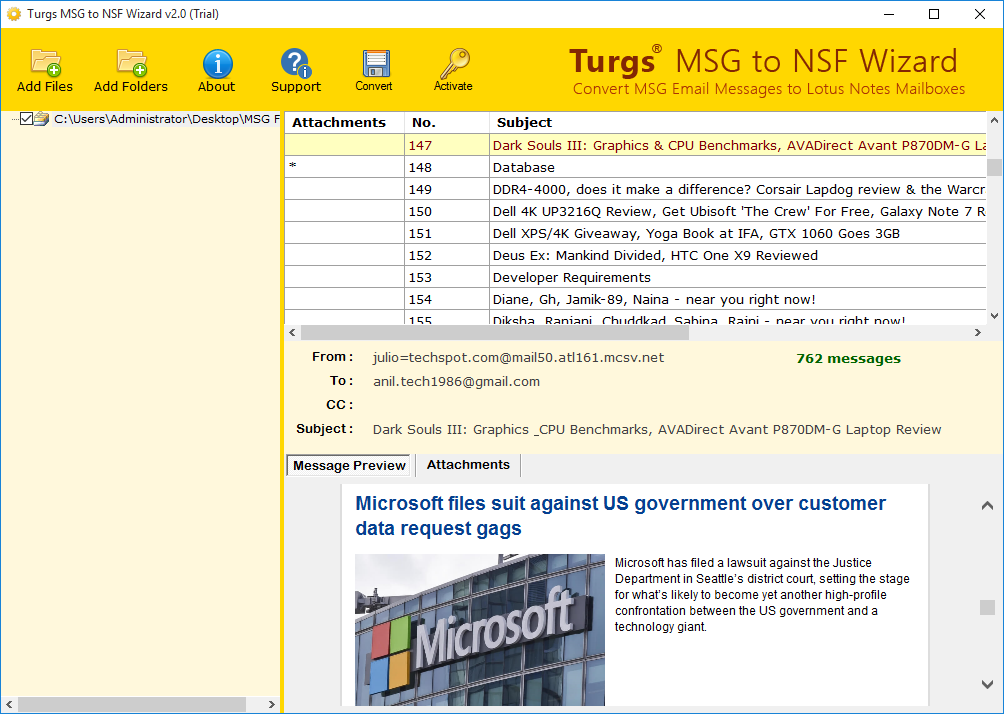Click the sender address julio=techspot.com@mail50.atl161.mcsv.net
Screen dimensions: 1004x714
click(x=518, y=357)
